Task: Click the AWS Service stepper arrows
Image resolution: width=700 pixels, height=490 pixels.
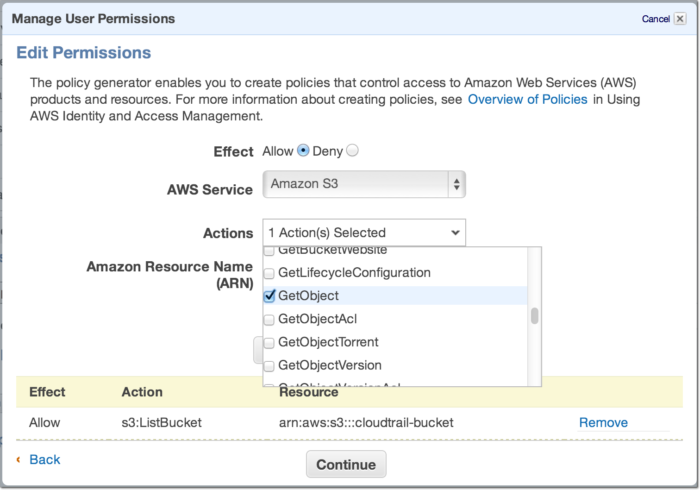Action: point(456,185)
